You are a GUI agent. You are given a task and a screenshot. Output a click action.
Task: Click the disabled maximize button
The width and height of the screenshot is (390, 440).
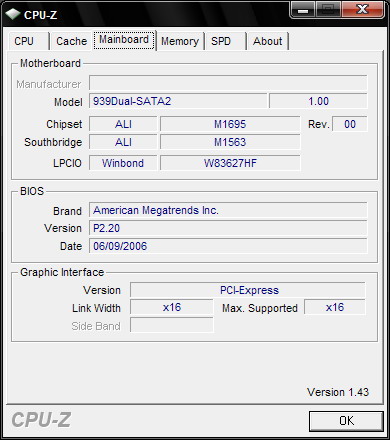pyautogui.click(x=328, y=10)
